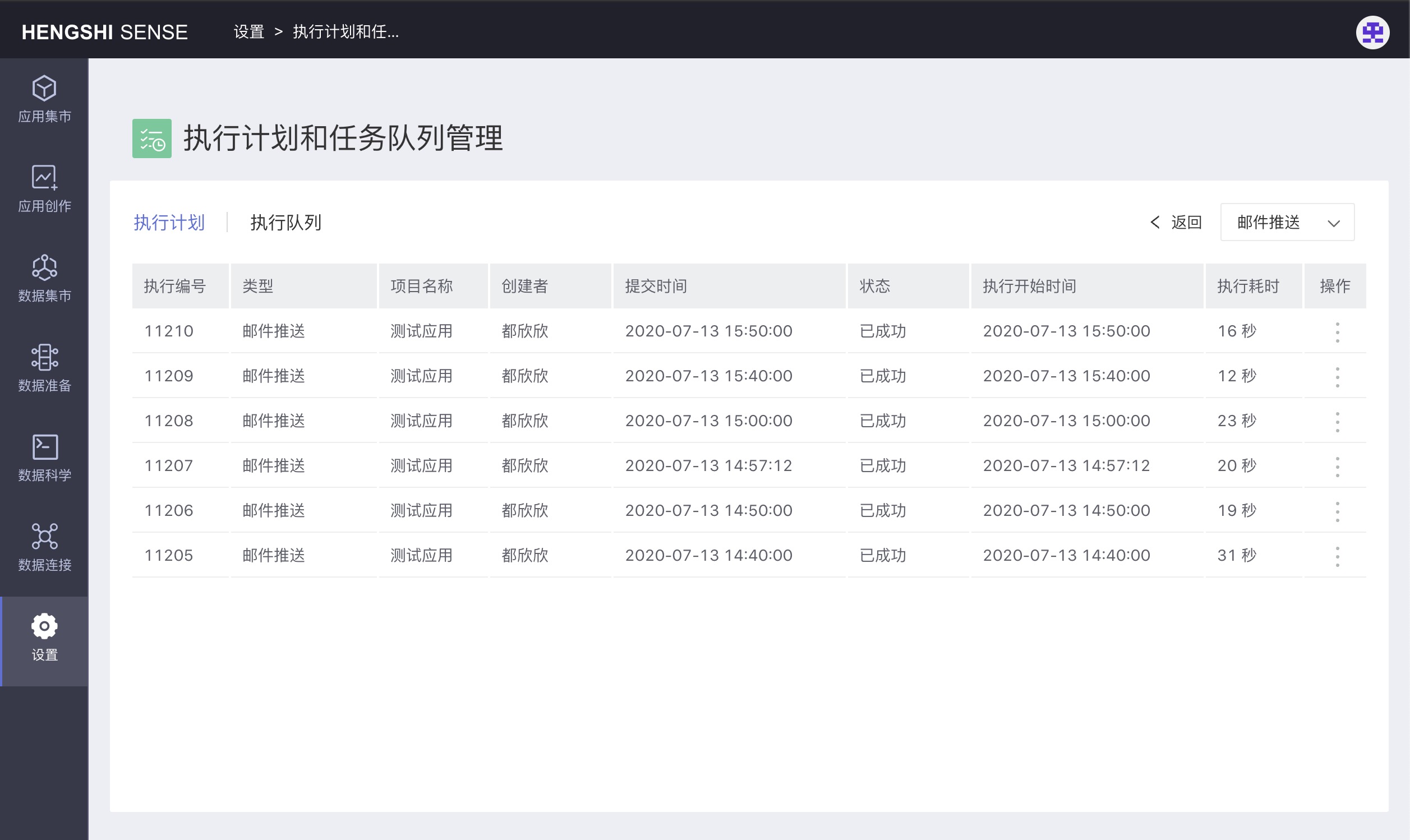Click the 状态 column header
This screenshot has width=1410, height=840.
click(909, 287)
